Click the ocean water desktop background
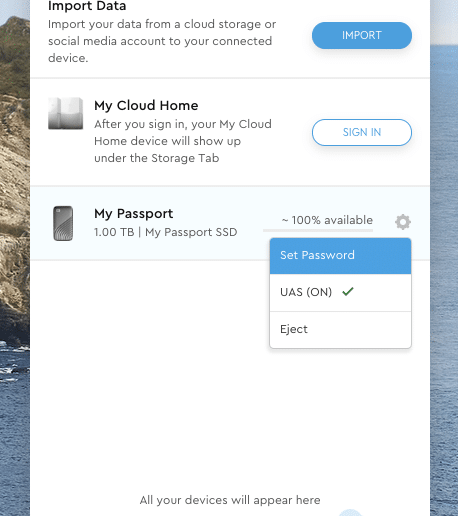 pos(444,267)
